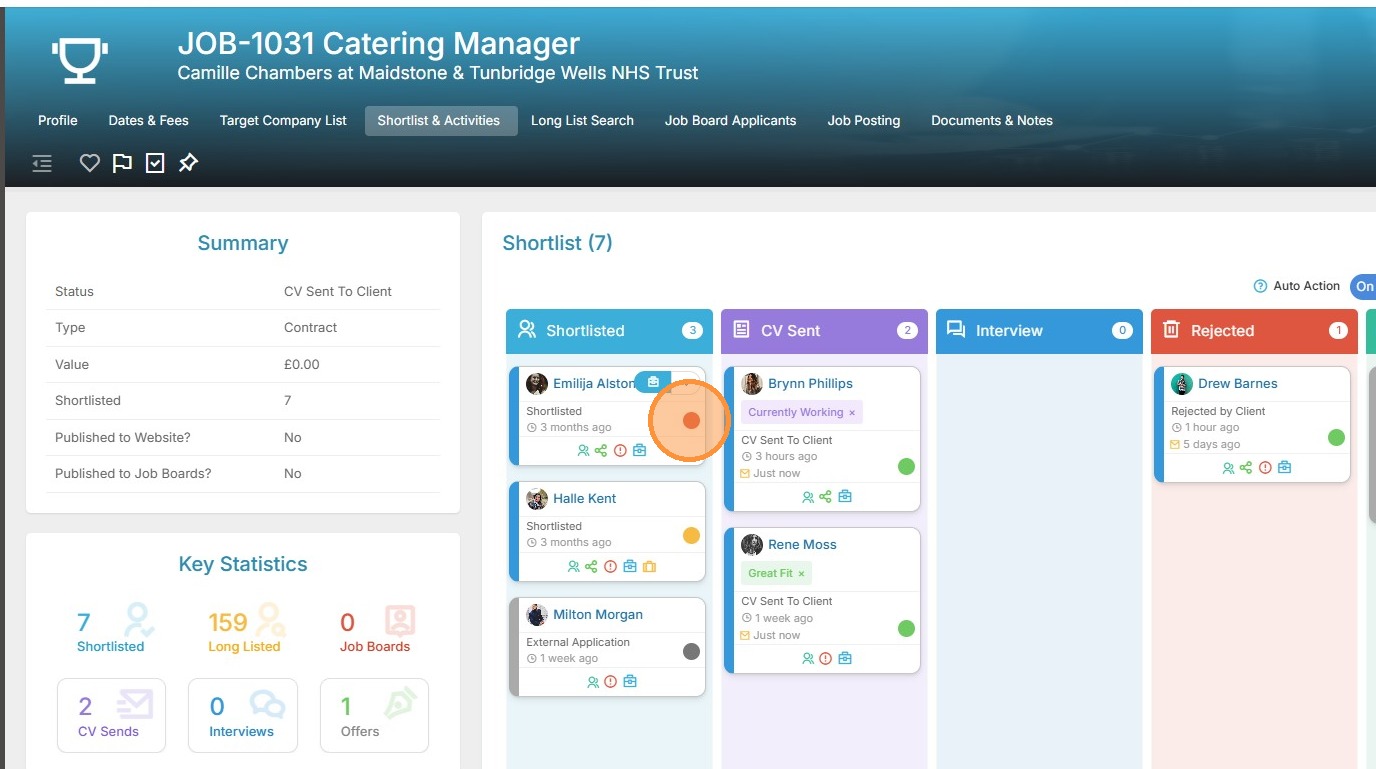Click briefcase icon on Brynn Phillips's card
1376x769 pixels.
[845, 497]
